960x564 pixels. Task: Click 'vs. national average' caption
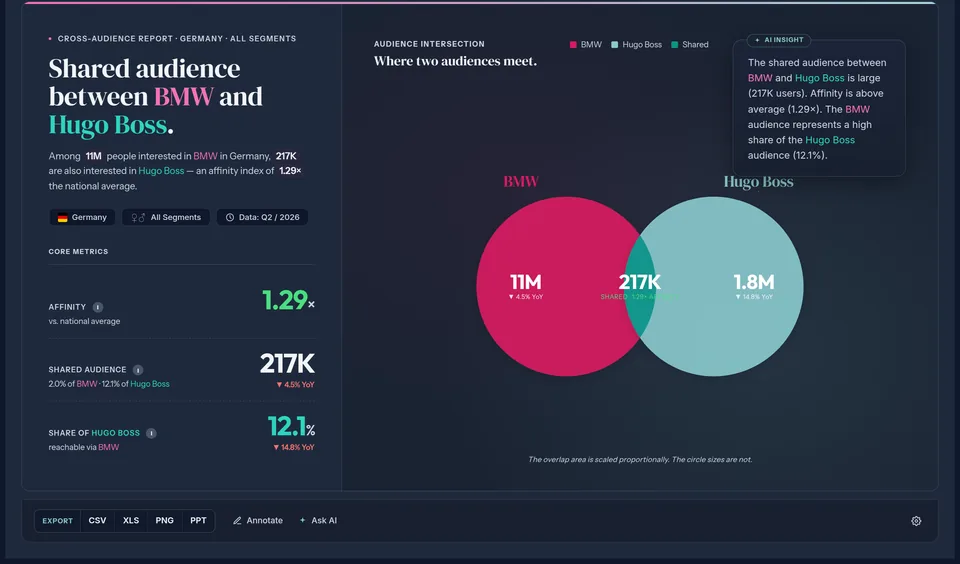coord(84,321)
